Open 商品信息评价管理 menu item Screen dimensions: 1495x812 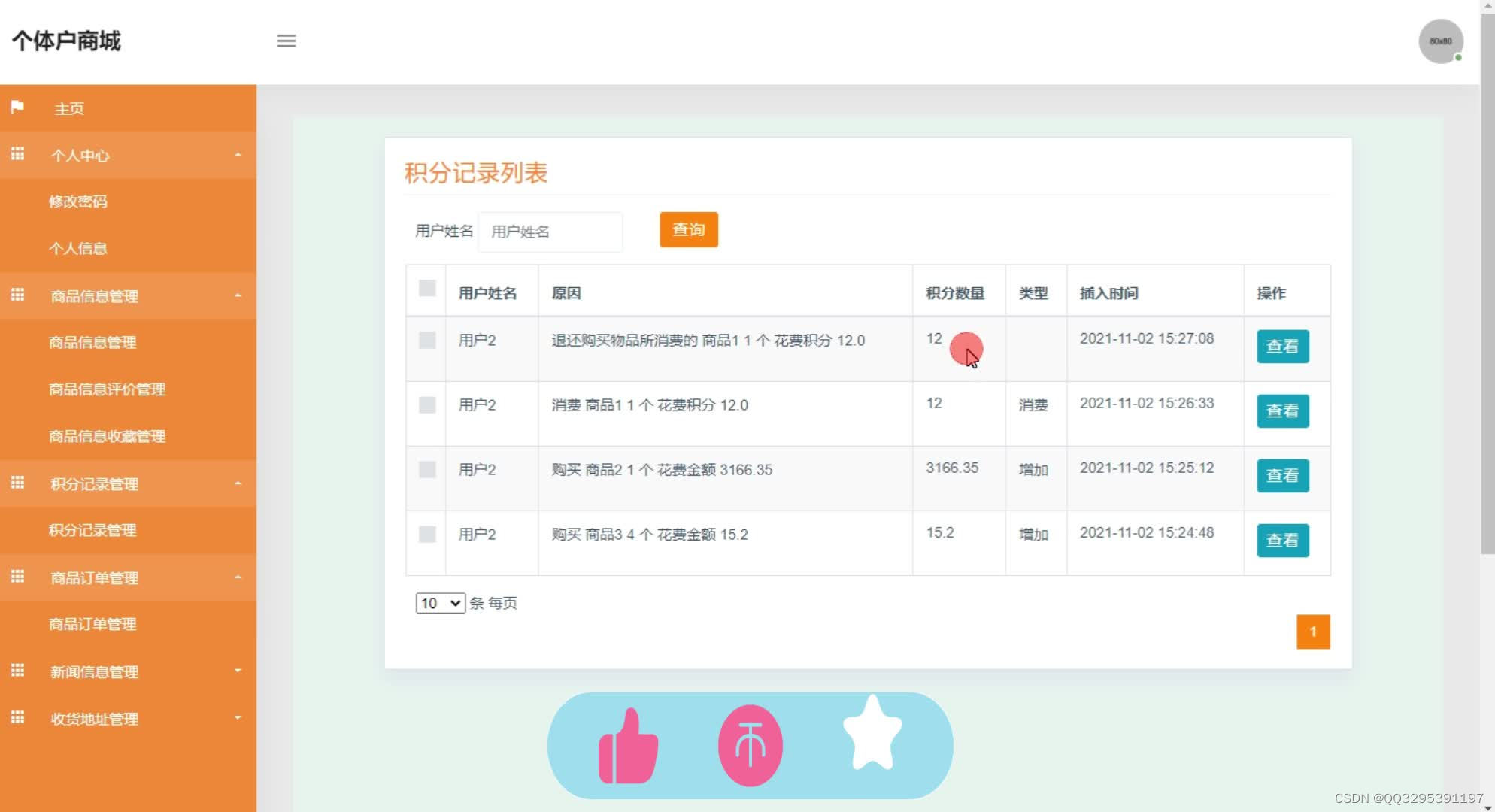pyautogui.click(x=107, y=389)
